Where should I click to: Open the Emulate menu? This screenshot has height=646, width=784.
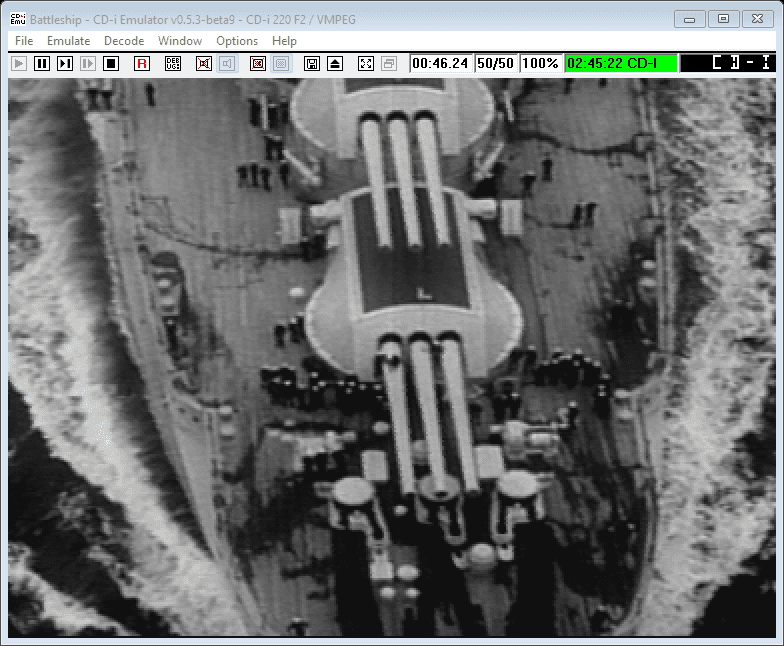pos(68,41)
